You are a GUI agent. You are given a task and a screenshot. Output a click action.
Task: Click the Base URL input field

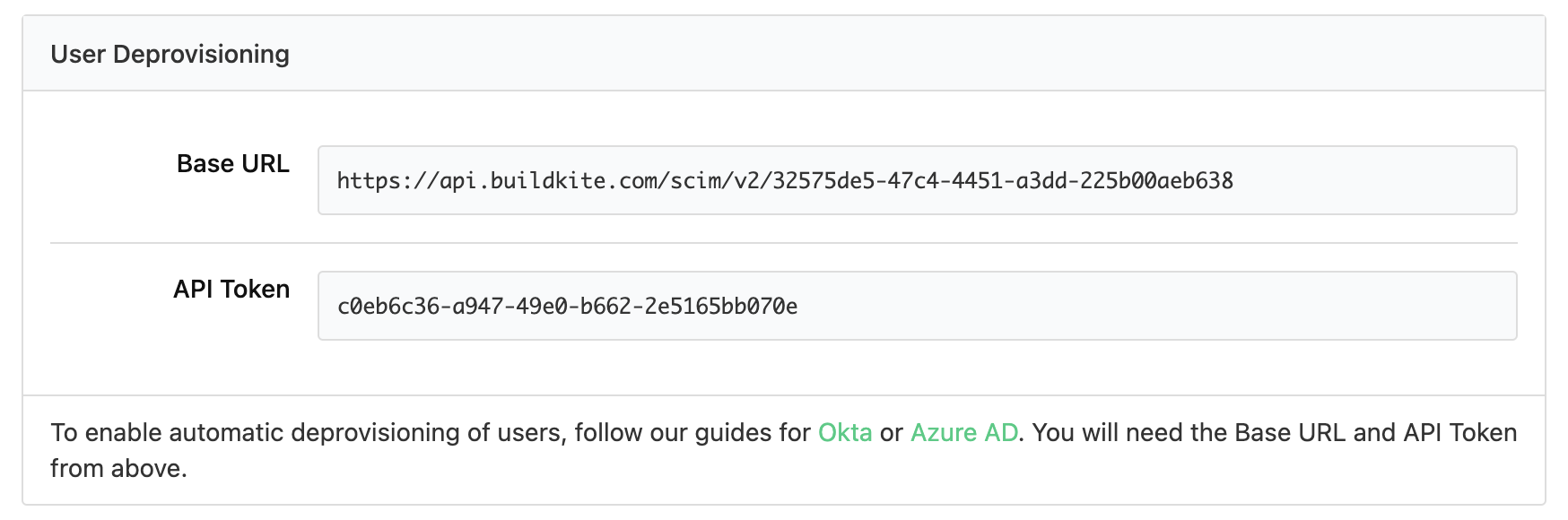(x=916, y=180)
